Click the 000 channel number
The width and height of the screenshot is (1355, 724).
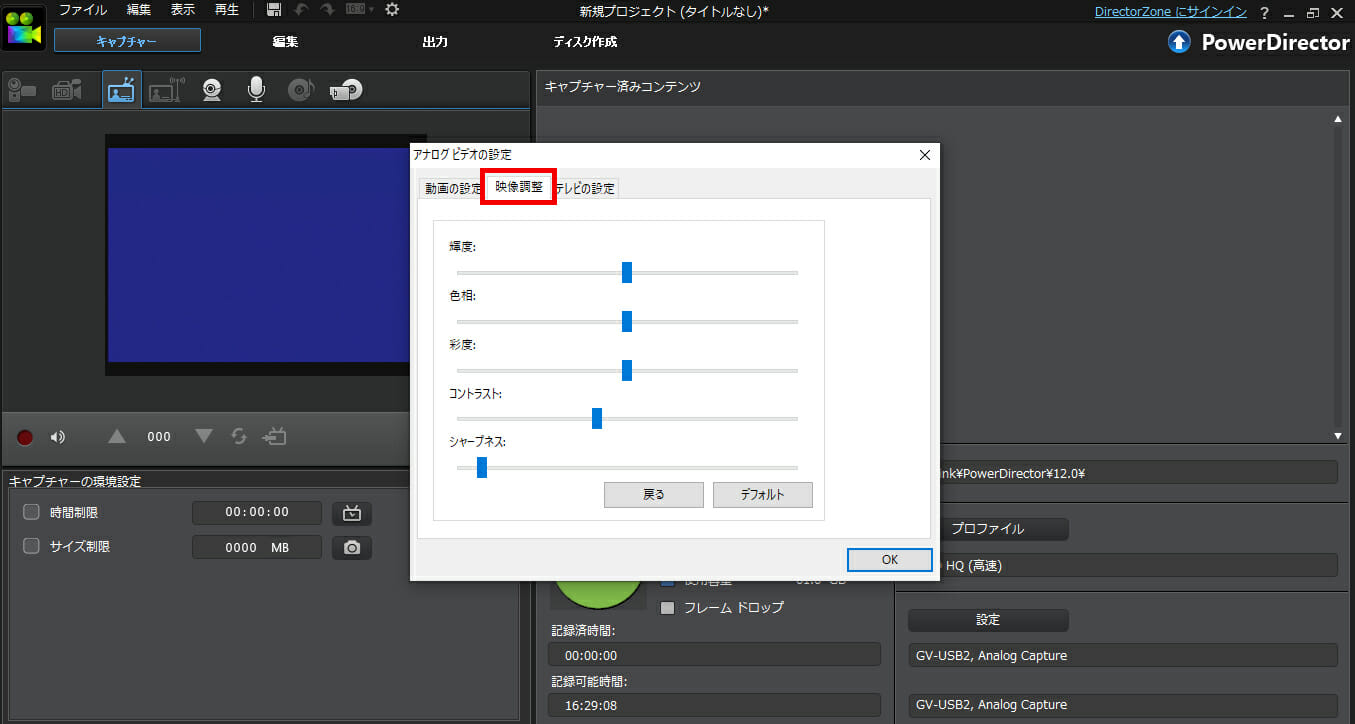[159, 437]
